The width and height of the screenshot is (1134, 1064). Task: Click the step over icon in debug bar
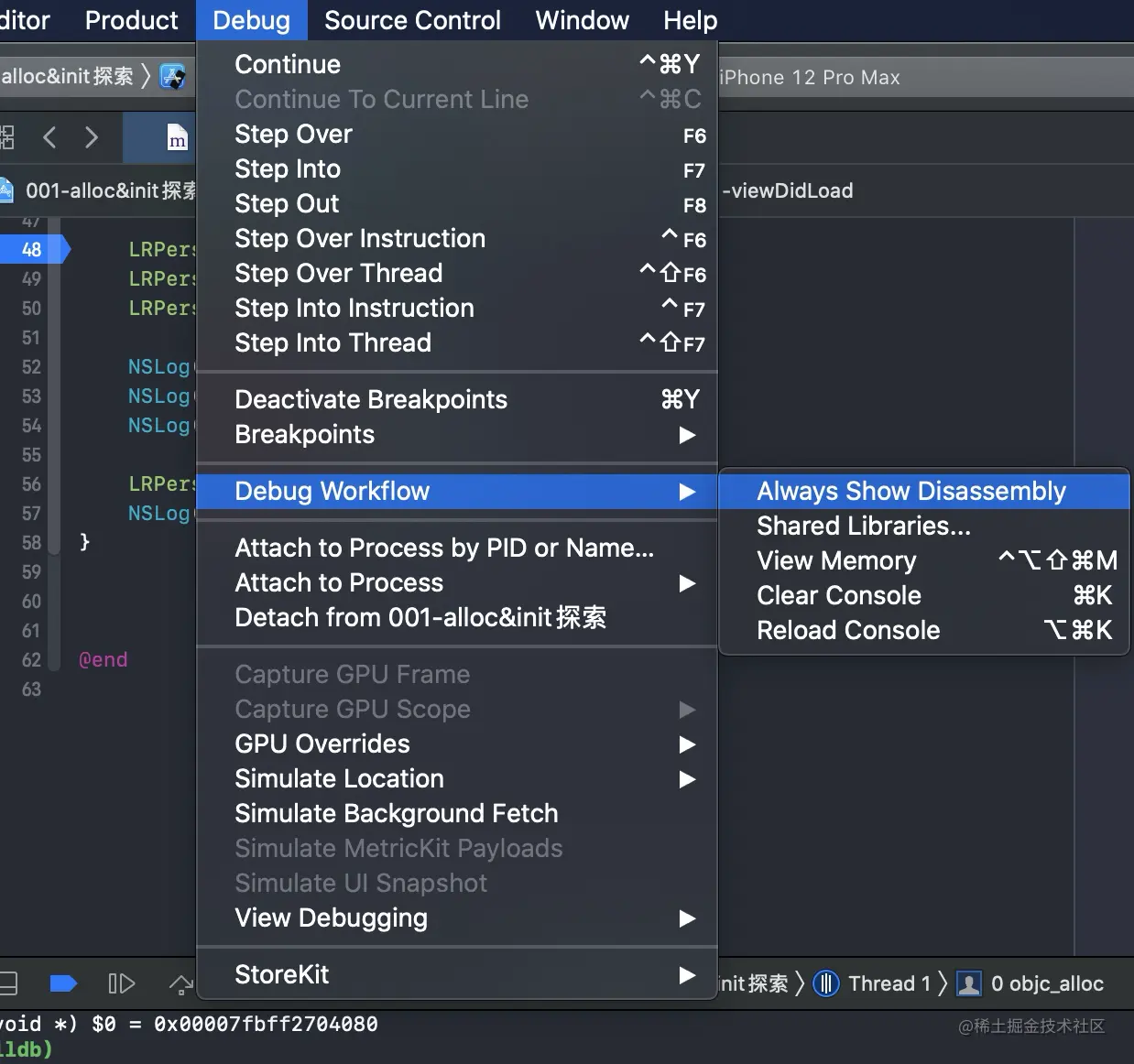[180, 983]
